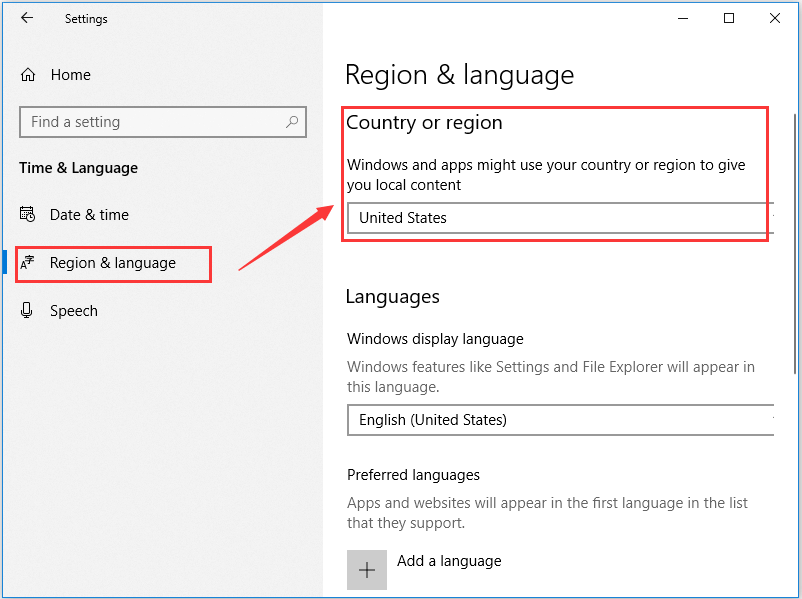Select Region & language from the sidebar

113,263
